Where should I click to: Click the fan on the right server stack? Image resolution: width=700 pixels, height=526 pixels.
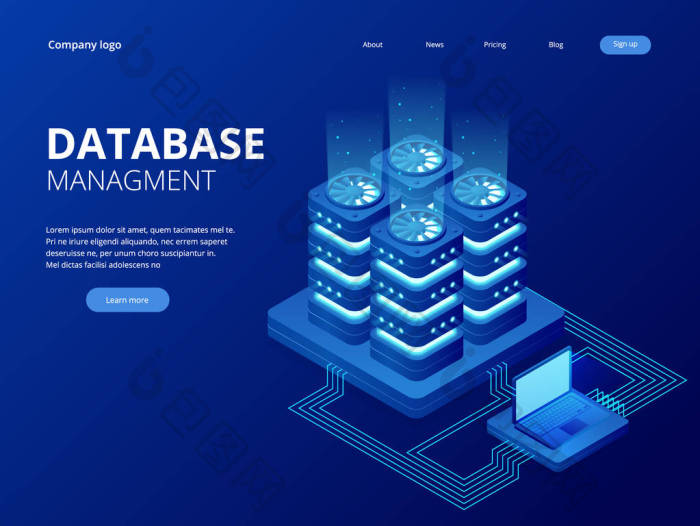coord(480,191)
